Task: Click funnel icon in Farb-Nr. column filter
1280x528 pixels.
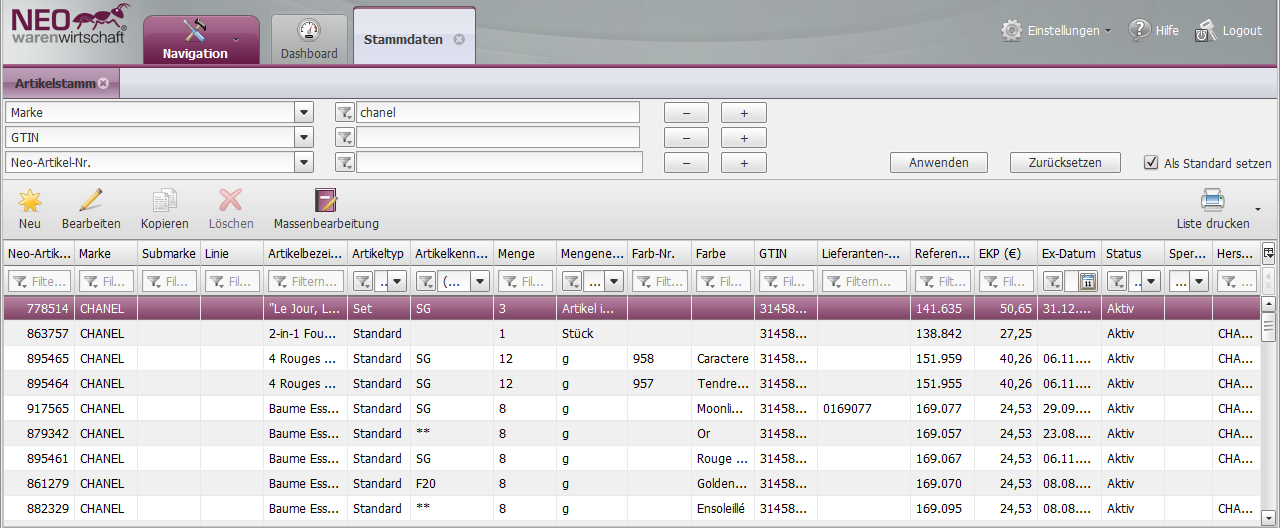Action: tap(645, 282)
